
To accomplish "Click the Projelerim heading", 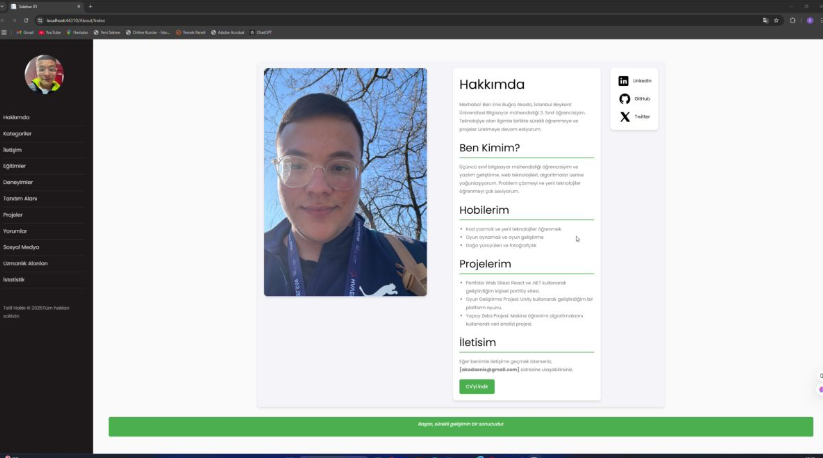I will 485,264.
